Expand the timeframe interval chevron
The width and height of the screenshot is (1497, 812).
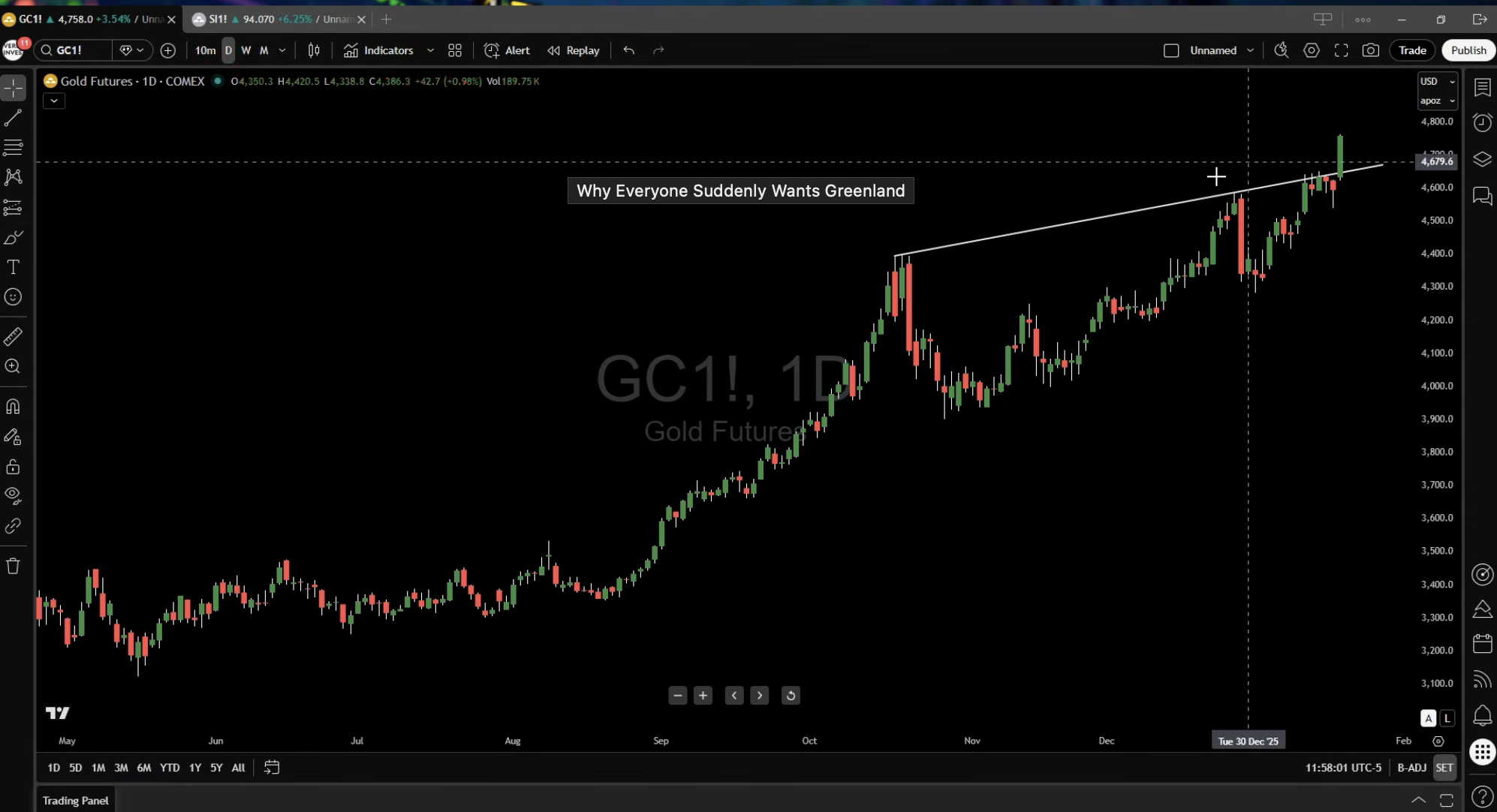(282, 50)
